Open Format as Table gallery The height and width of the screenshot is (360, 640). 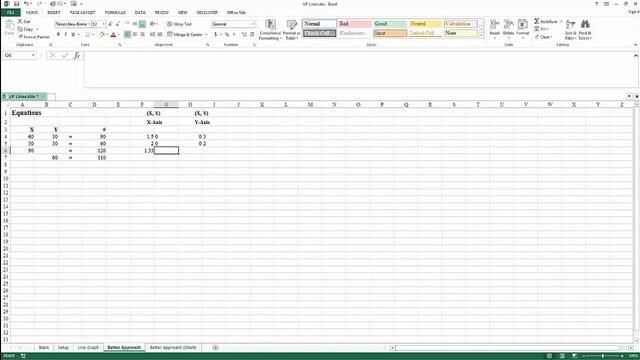[291, 29]
